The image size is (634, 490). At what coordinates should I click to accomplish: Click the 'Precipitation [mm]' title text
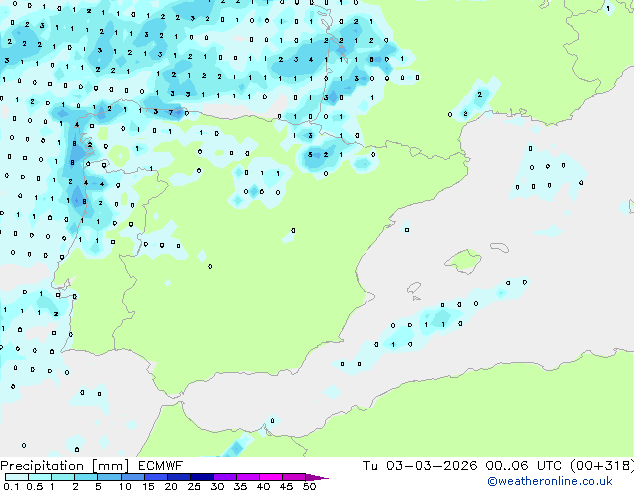(x=64, y=466)
